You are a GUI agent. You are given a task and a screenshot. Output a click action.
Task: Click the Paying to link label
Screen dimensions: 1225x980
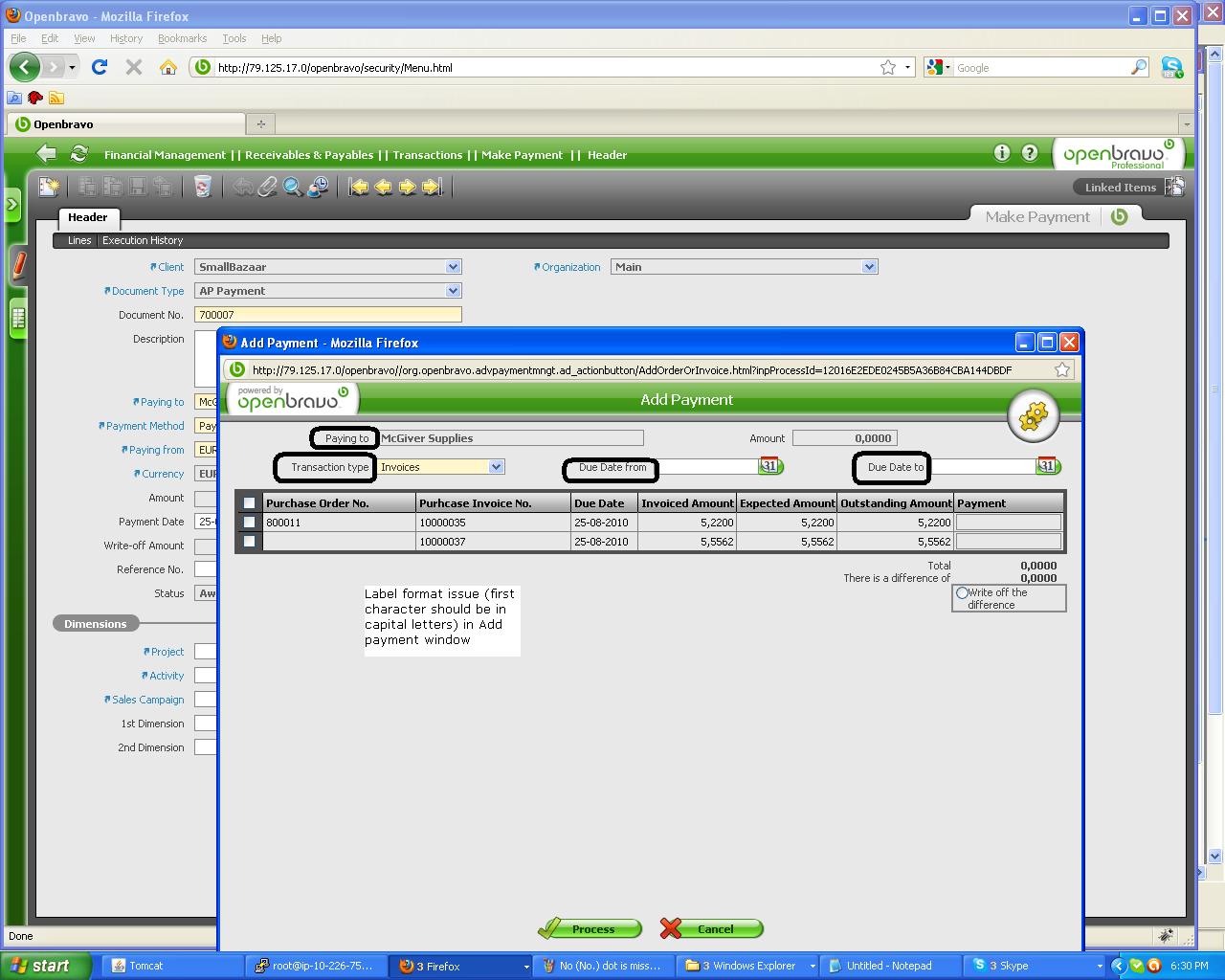tap(162, 402)
